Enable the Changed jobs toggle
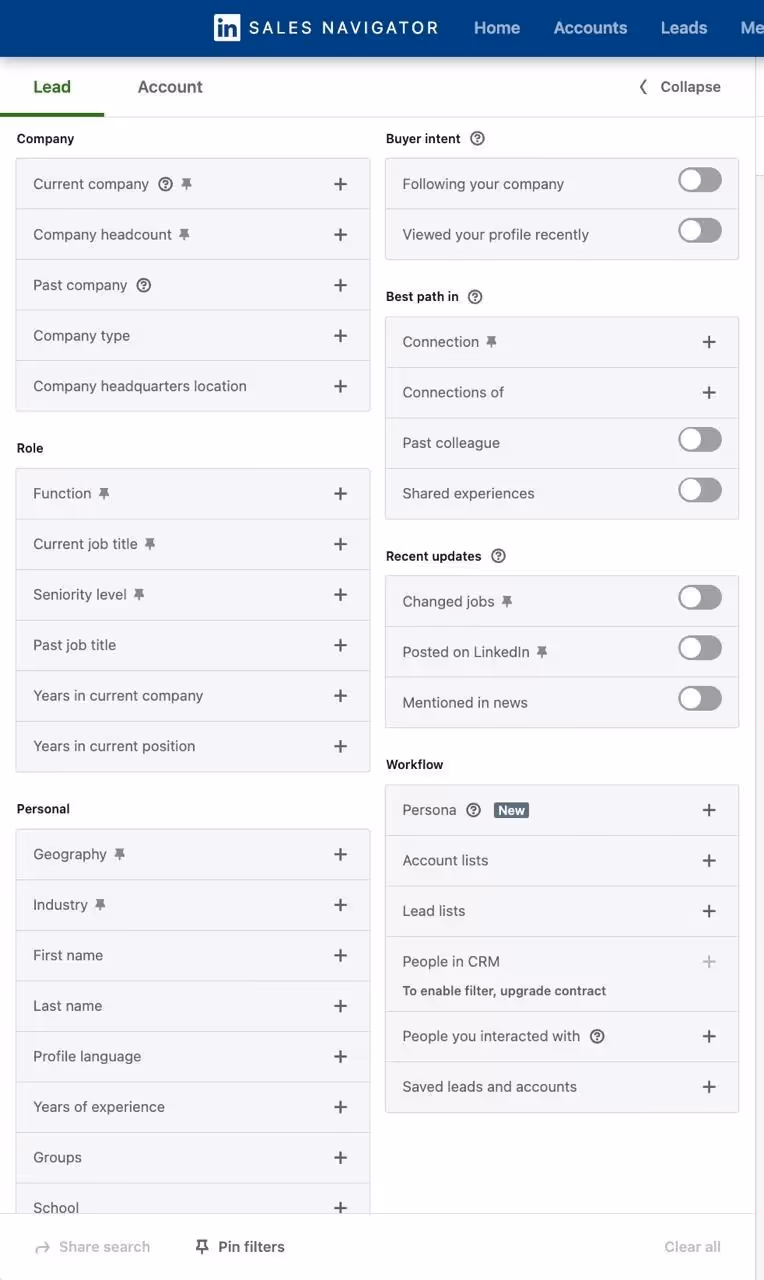Screen dimensions: 764x1280 click(x=699, y=596)
